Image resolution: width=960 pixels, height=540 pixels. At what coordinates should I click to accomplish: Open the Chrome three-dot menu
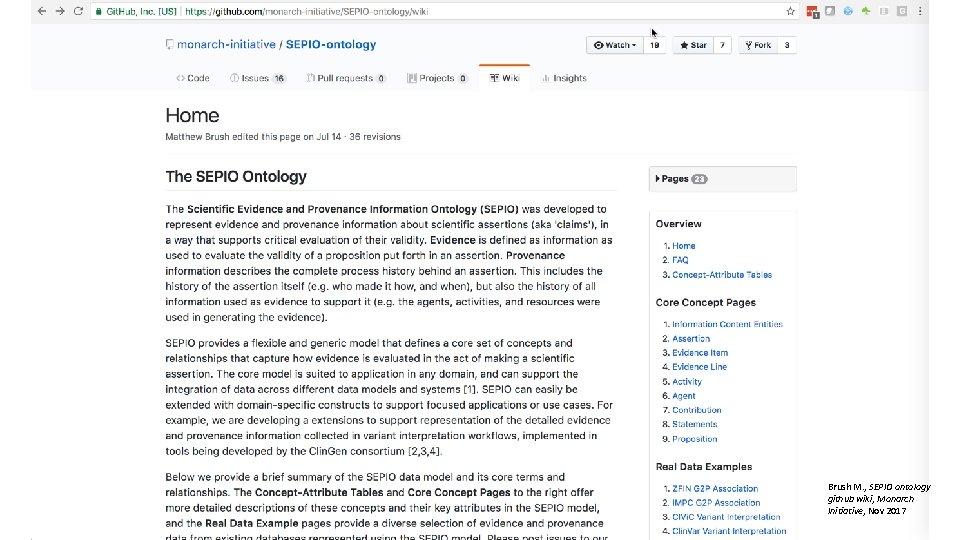pos(920,11)
